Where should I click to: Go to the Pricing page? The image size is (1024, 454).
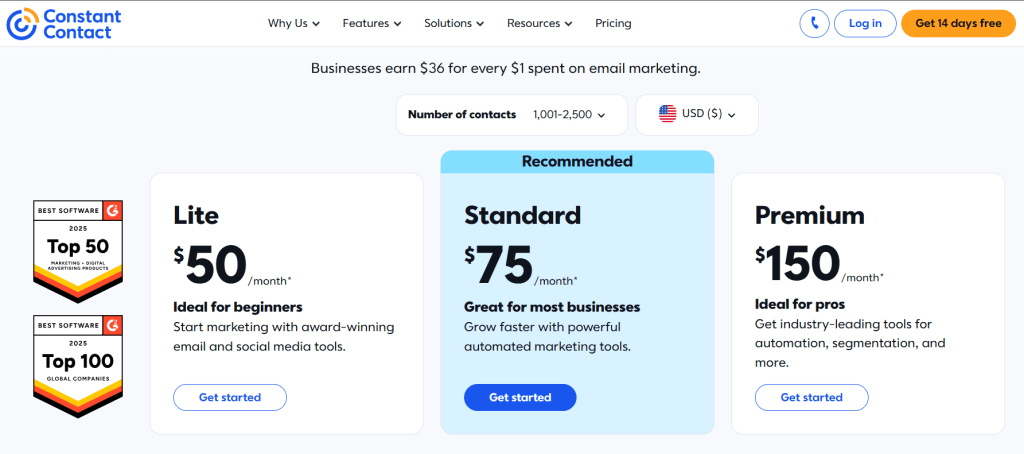point(613,23)
